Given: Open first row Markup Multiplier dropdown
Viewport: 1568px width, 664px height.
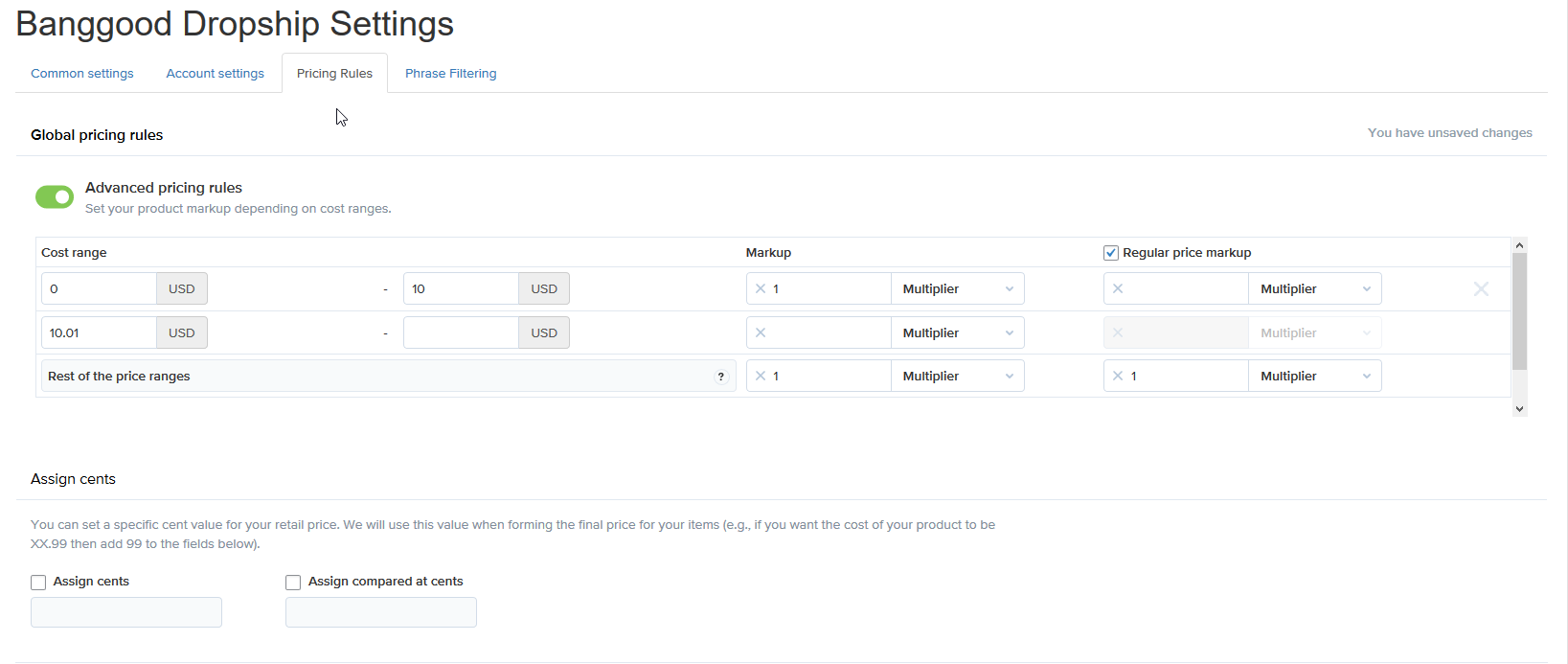Looking at the screenshot, I should [x=958, y=288].
